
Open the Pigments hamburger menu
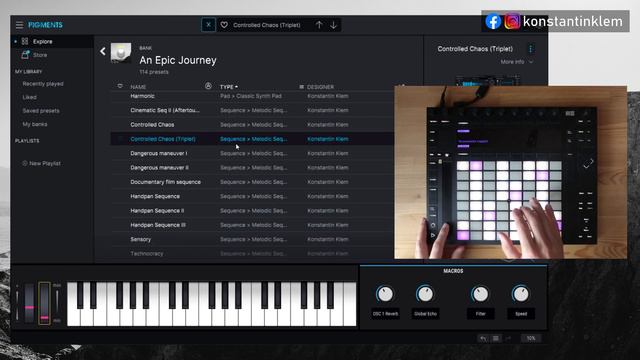pyautogui.click(x=19, y=25)
